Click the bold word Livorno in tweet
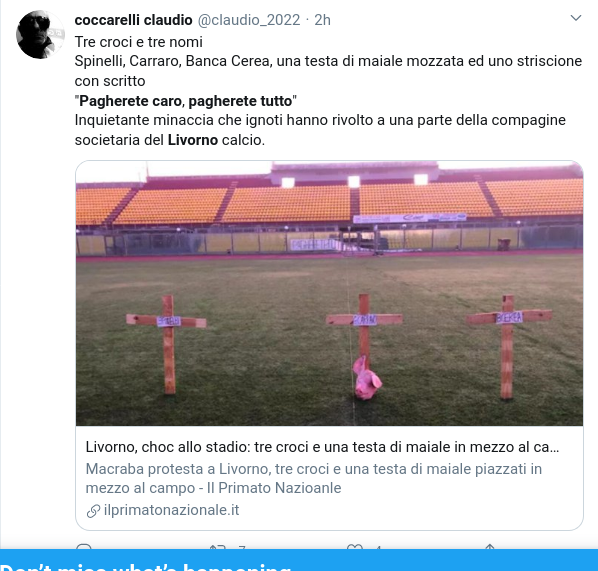598x571 pixels. coord(193,140)
